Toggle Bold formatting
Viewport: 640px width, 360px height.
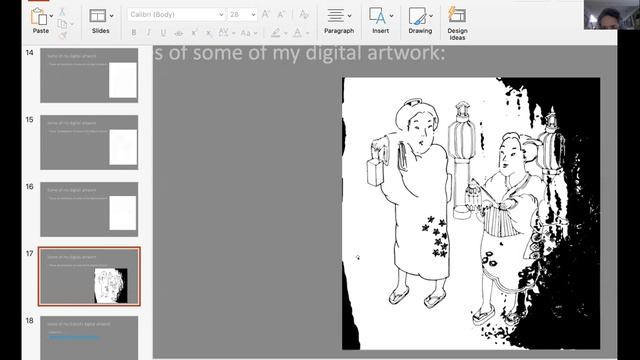134,33
